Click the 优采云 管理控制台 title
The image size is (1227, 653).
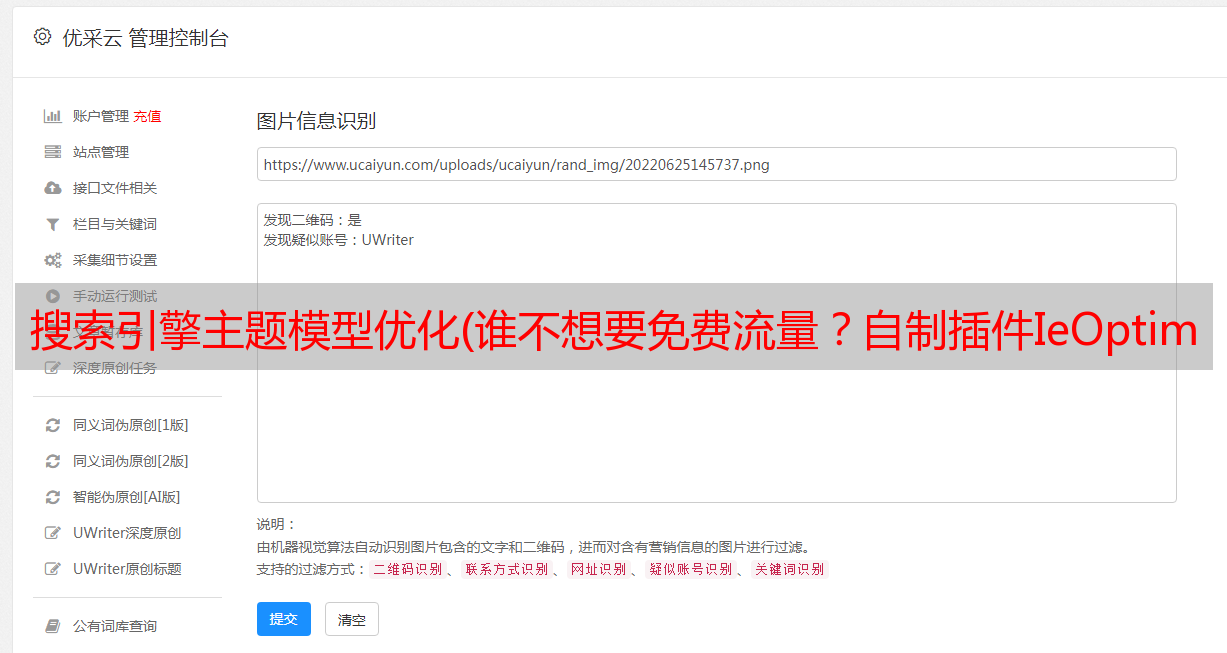145,38
